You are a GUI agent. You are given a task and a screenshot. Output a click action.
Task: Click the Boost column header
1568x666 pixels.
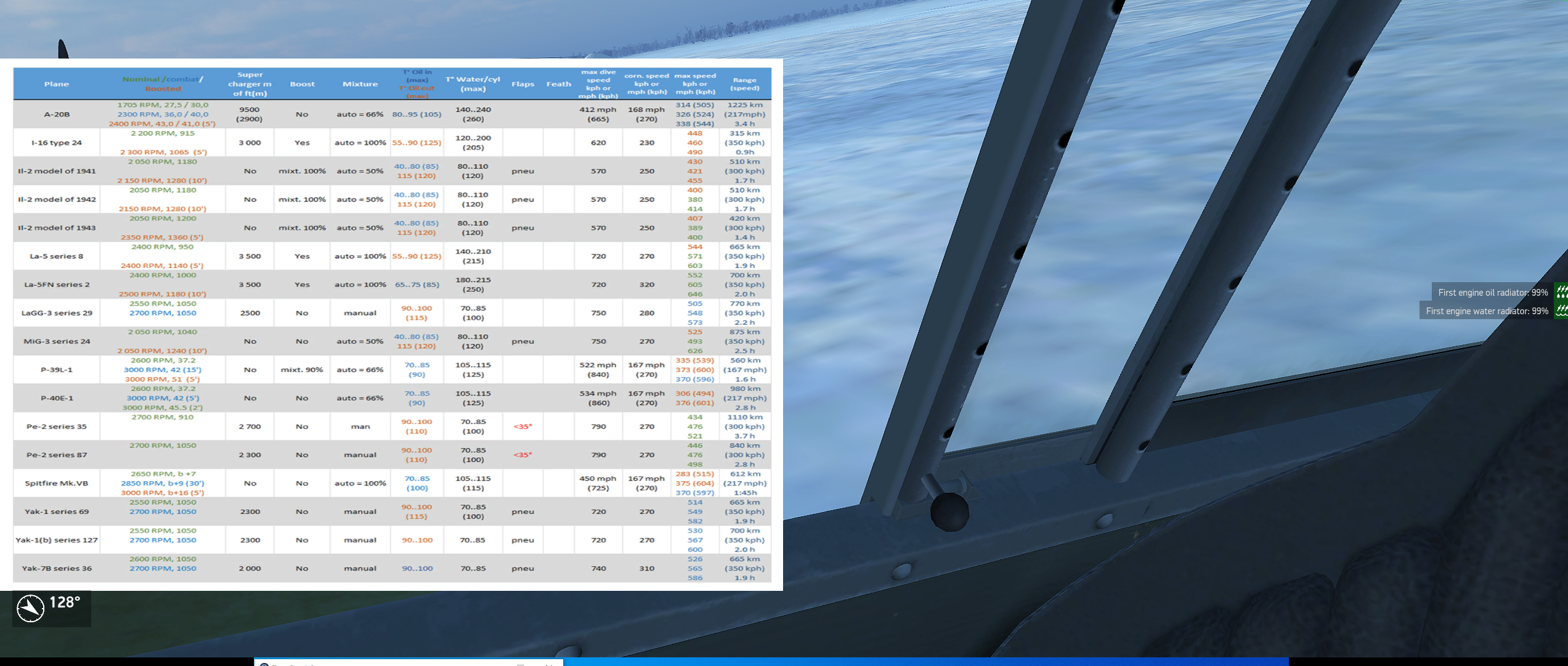click(302, 84)
